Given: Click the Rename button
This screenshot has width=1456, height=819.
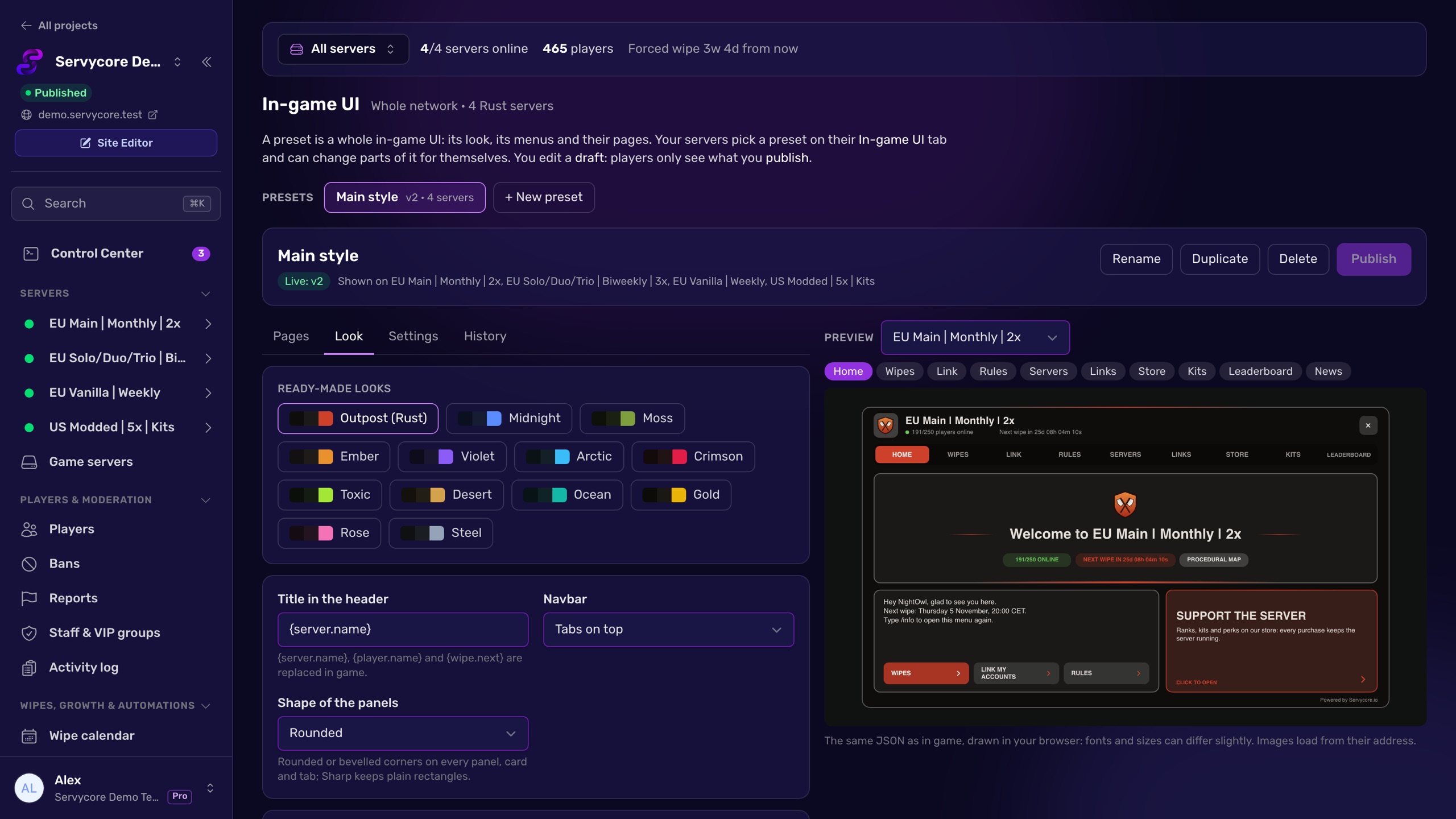Looking at the screenshot, I should 1136,259.
